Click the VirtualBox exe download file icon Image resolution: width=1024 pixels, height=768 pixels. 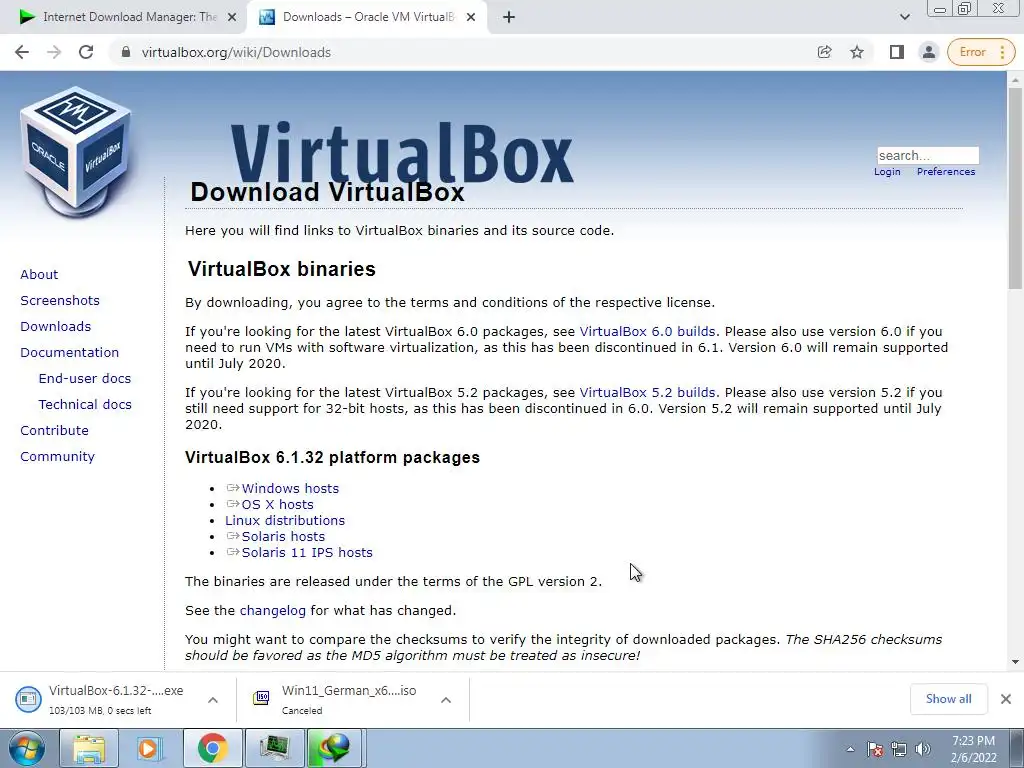(28, 699)
